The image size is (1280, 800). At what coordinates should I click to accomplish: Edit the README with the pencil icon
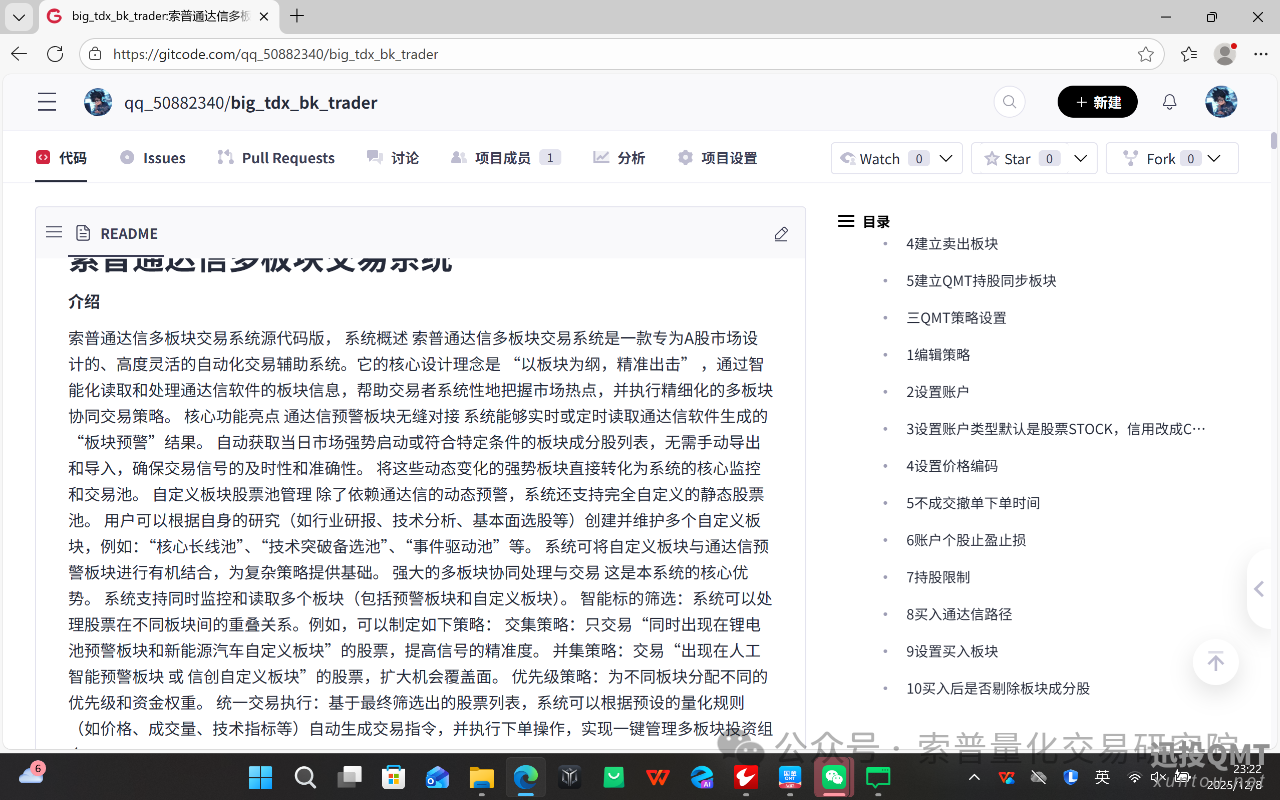[x=781, y=233]
